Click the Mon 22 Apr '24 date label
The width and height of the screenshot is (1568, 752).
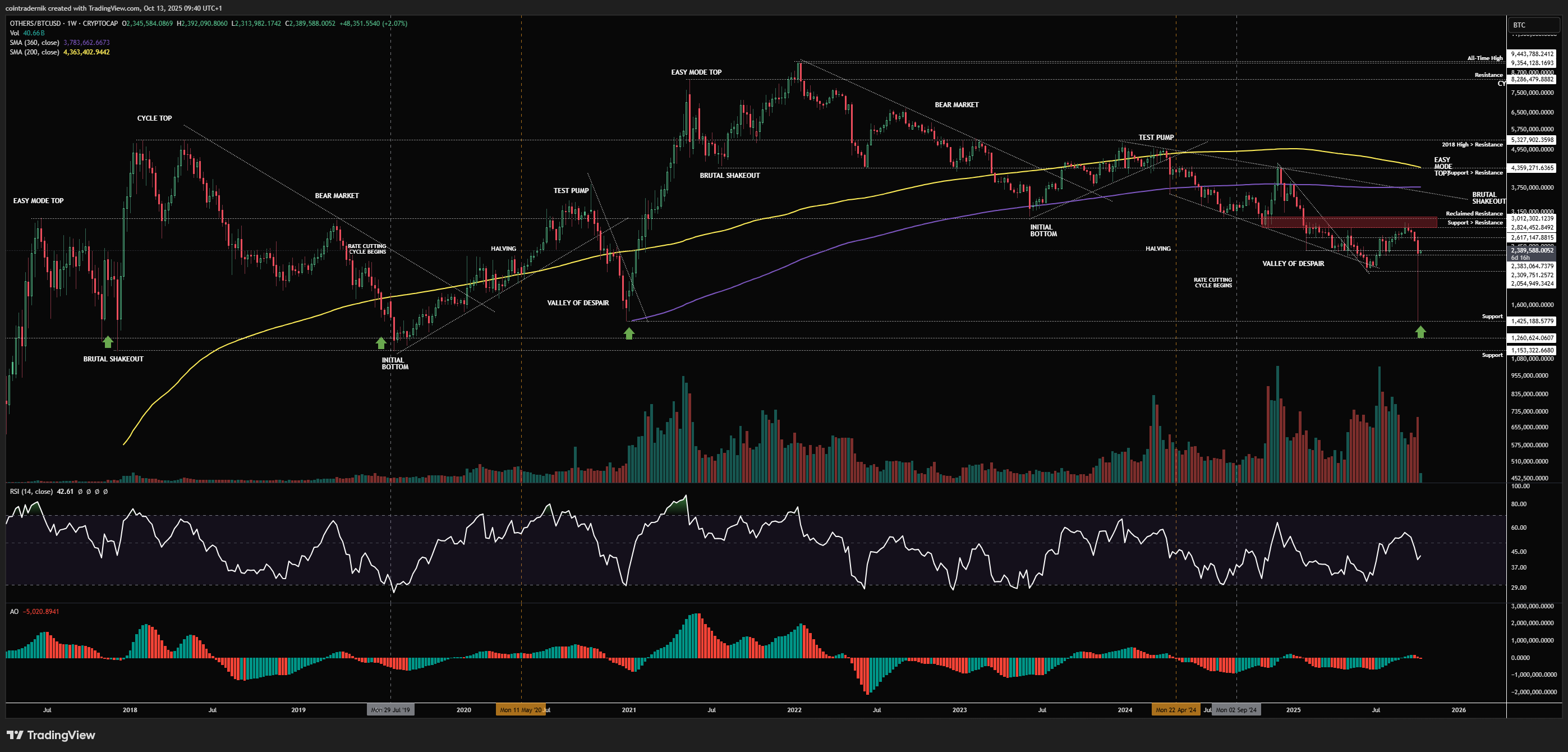(x=1175, y=710)
